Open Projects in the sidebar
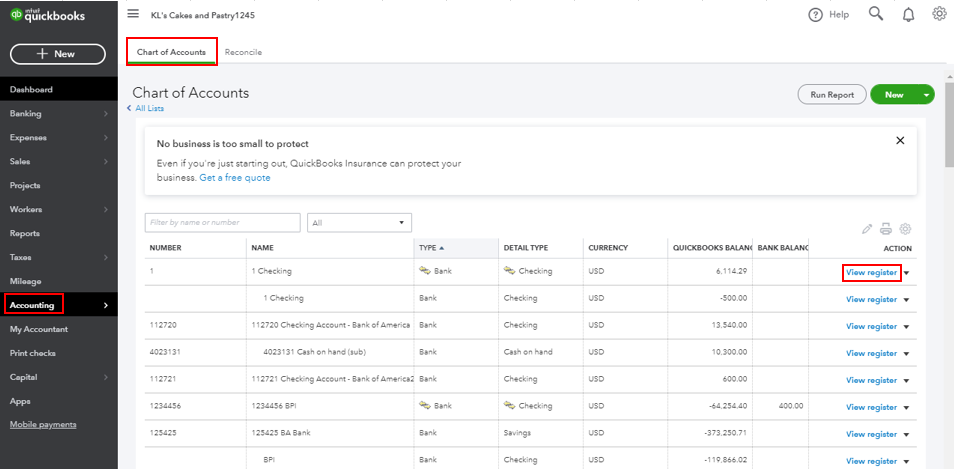 [58, 186]
